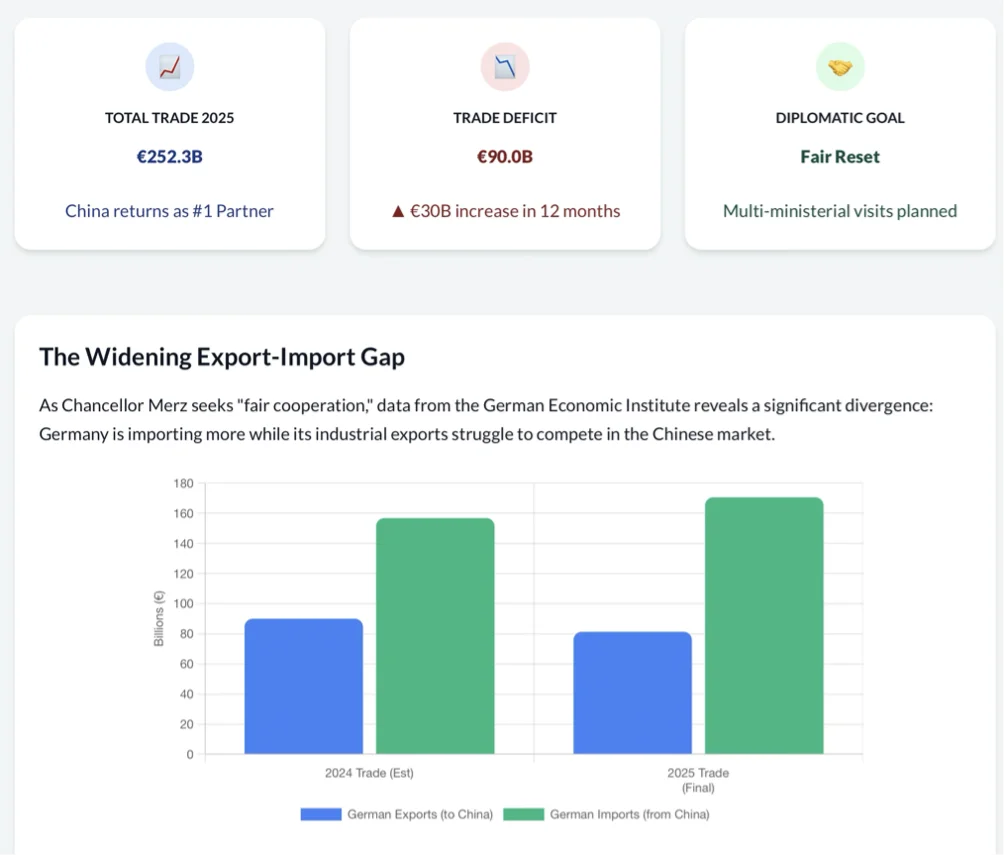Viewport: 1008px width, 858px height.
Task: Click the 2024 Trade (Est) axis label
Action: 369,773
